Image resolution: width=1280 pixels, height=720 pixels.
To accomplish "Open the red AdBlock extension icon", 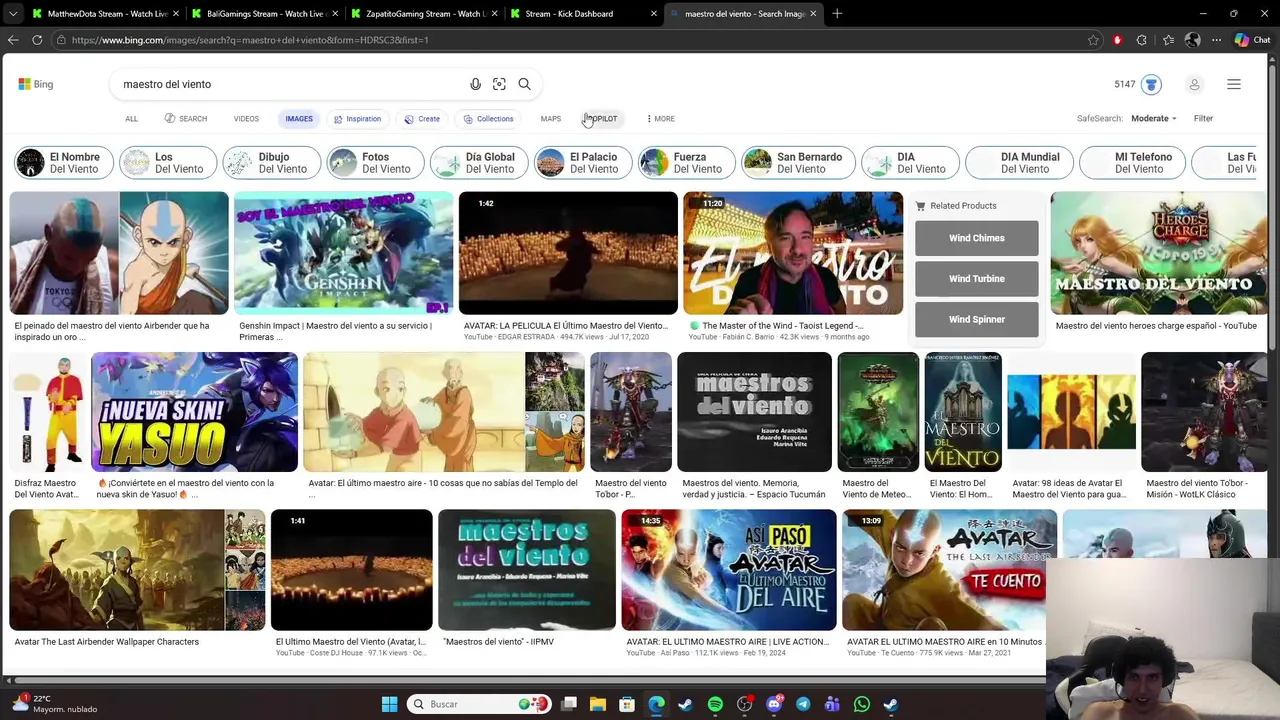I will pos(1117,40).
